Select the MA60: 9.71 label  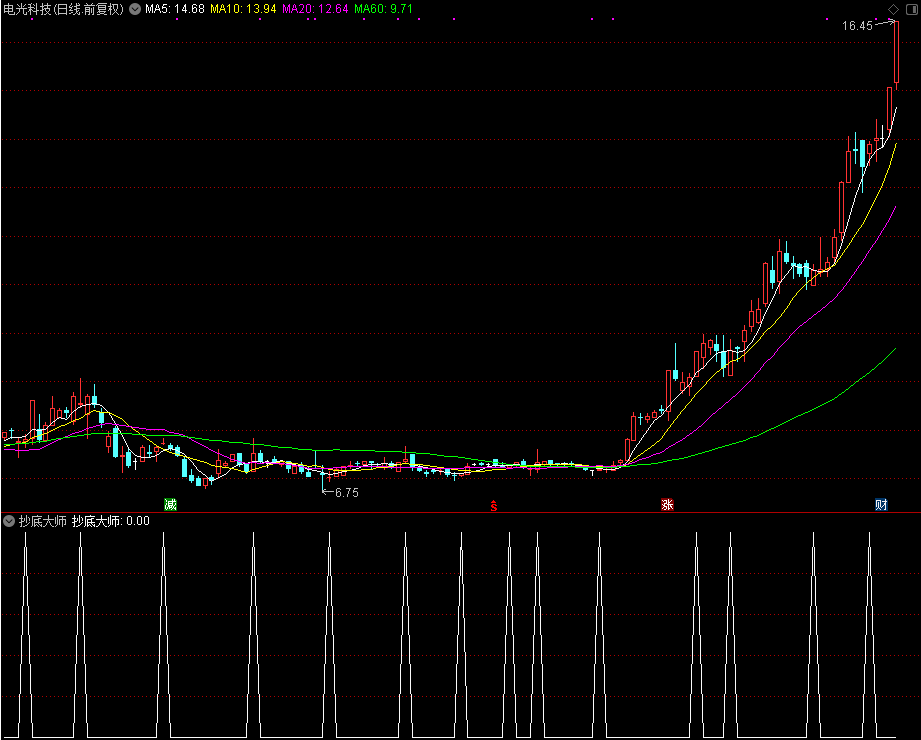pyautogui.click(x=384, y=9)
